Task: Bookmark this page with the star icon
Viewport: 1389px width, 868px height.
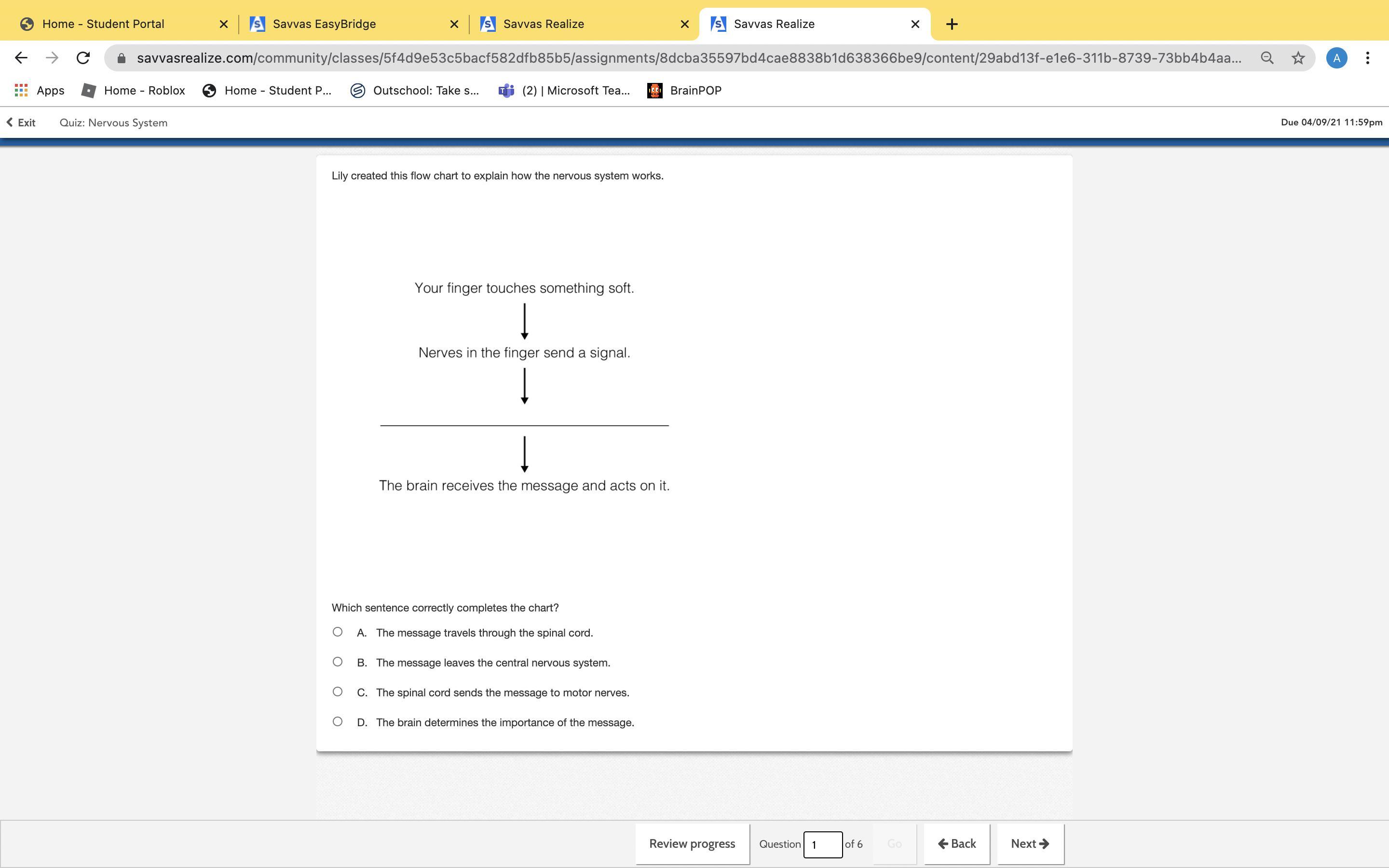Action: pyautogui.click(x=1298, y=58)
